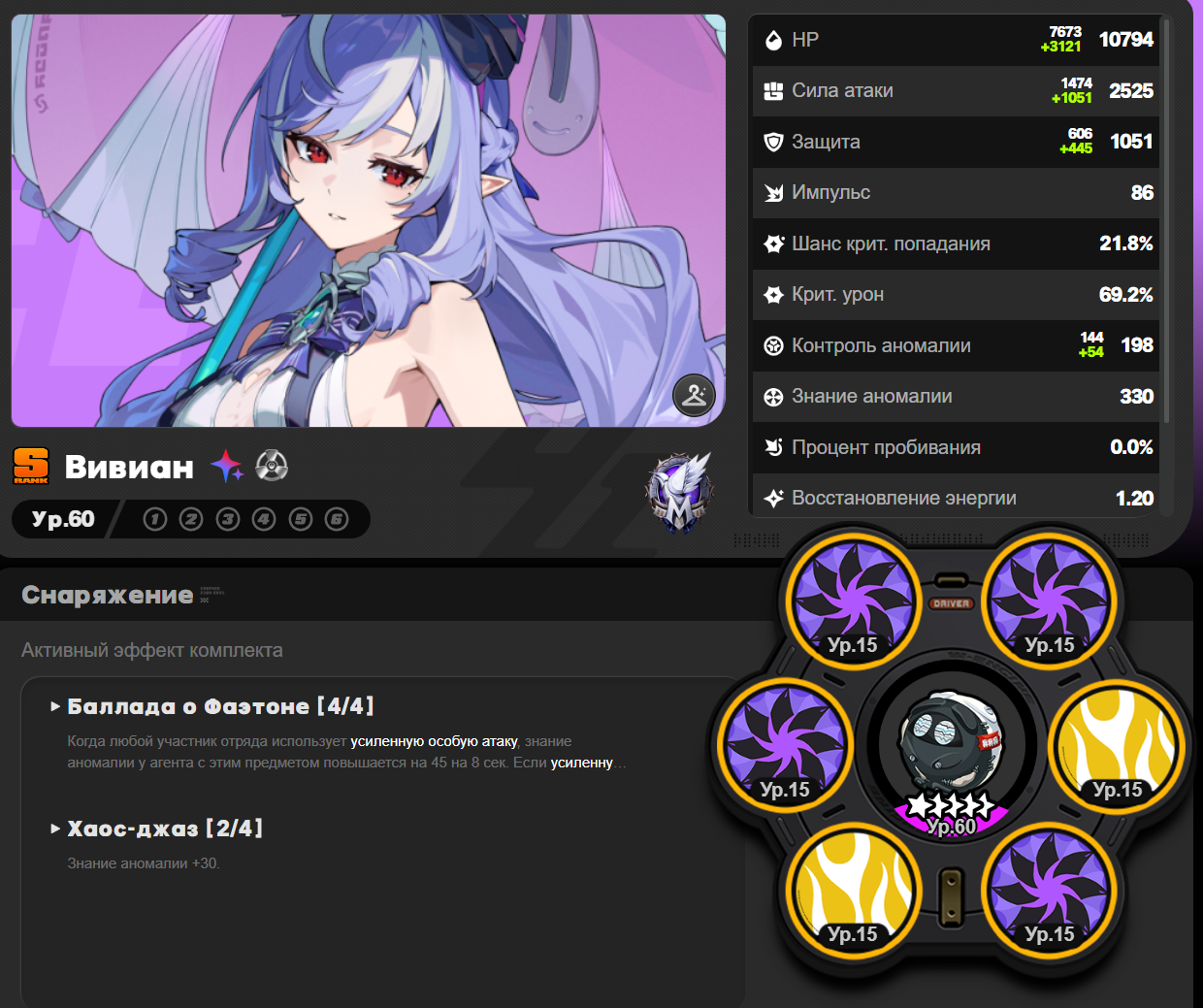Click the Контроль аномалии value 198
Screen dimensions: 1203x1008
click(x=1137, y=345)
